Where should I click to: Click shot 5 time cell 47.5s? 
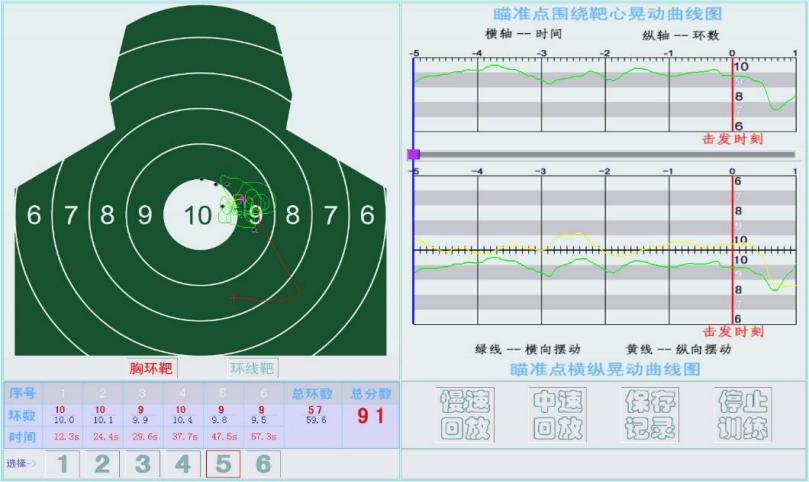[224, 437]
